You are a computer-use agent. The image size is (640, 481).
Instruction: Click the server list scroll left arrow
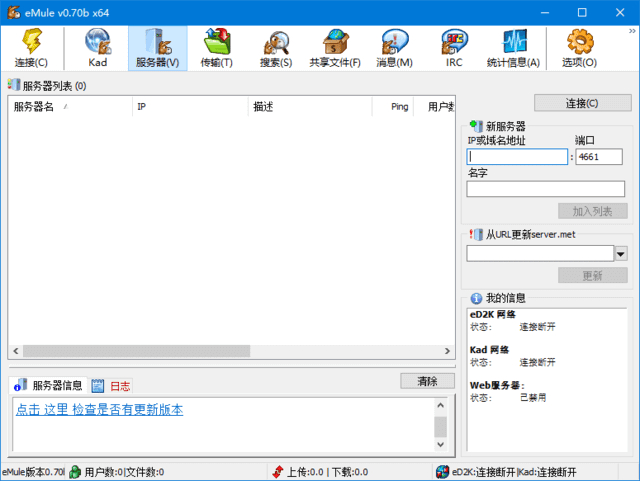coord(16,351)
